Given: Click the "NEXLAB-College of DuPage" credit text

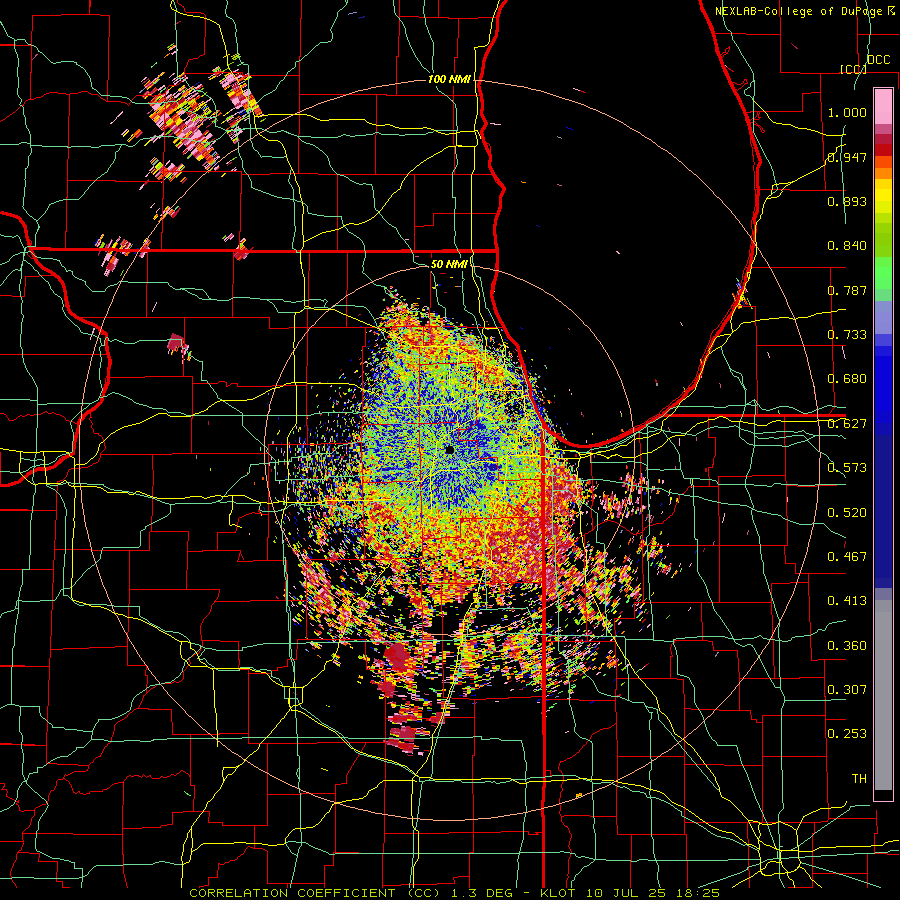Looking at the screenshot, I should (x=798, y=11).
